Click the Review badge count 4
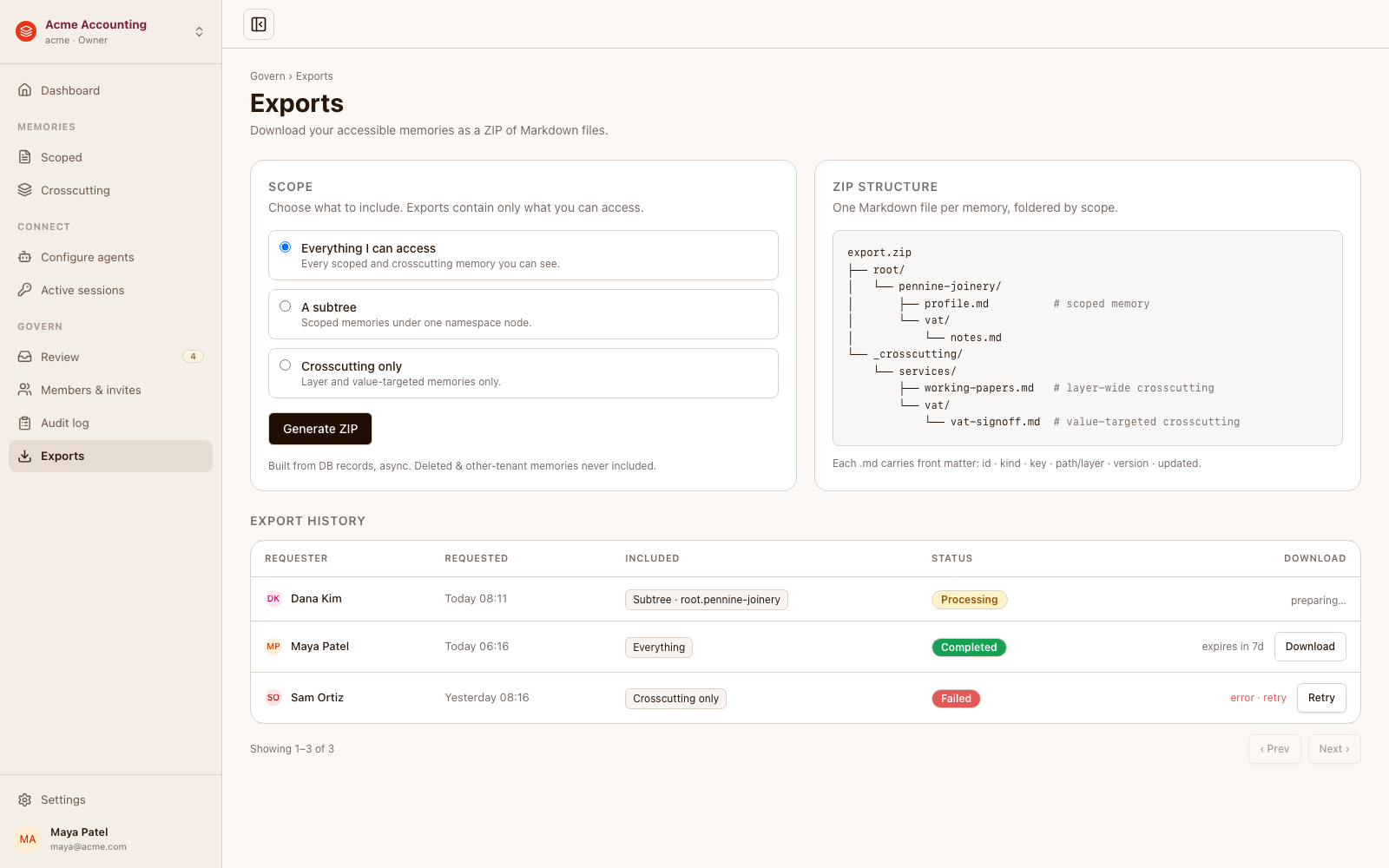Image resolution: width=1389 pixels, height=868 pixels. pyautogui.click(x=193, y=357)
